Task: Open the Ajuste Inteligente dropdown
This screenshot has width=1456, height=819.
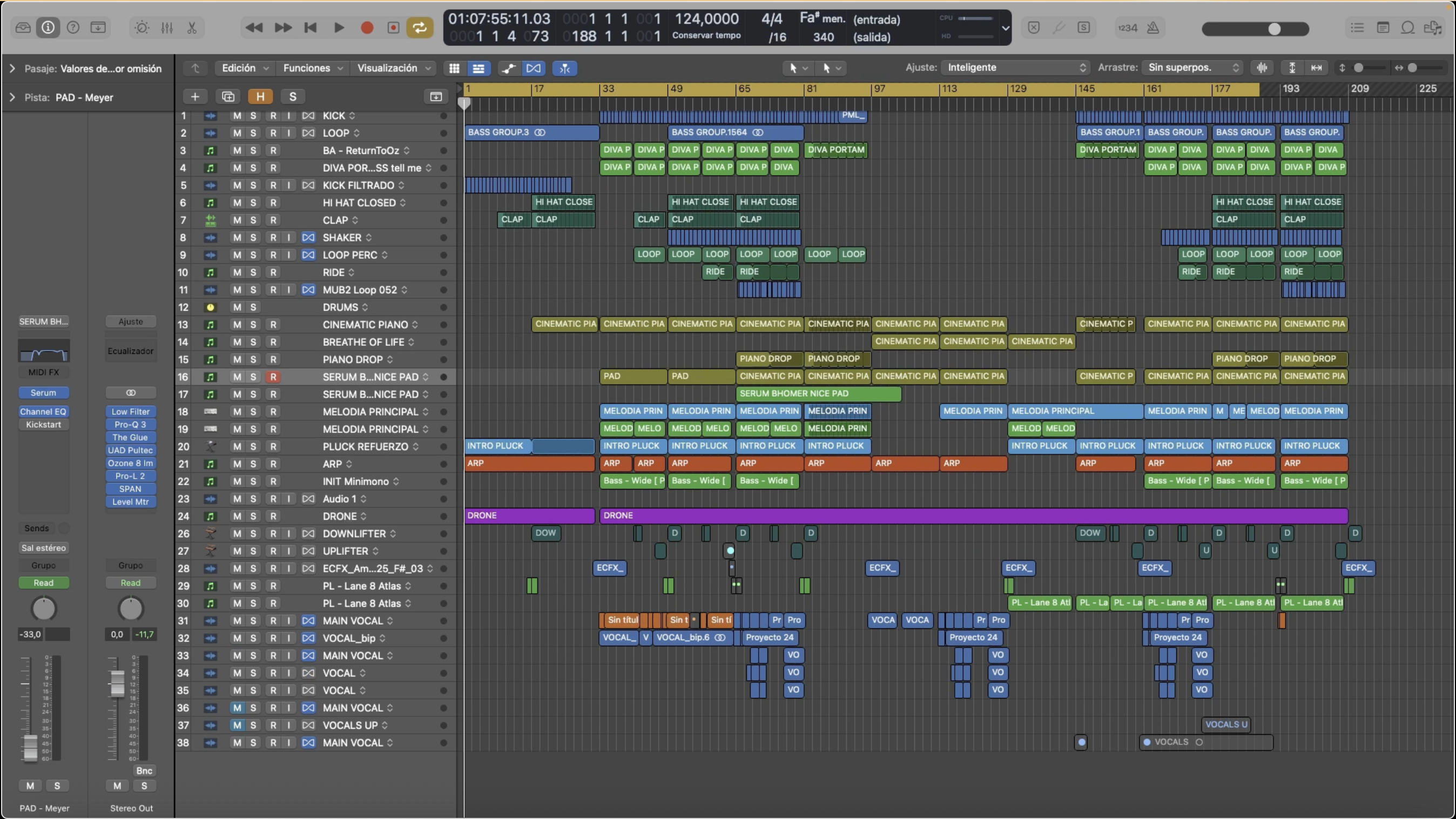Action: [1016, 68]
